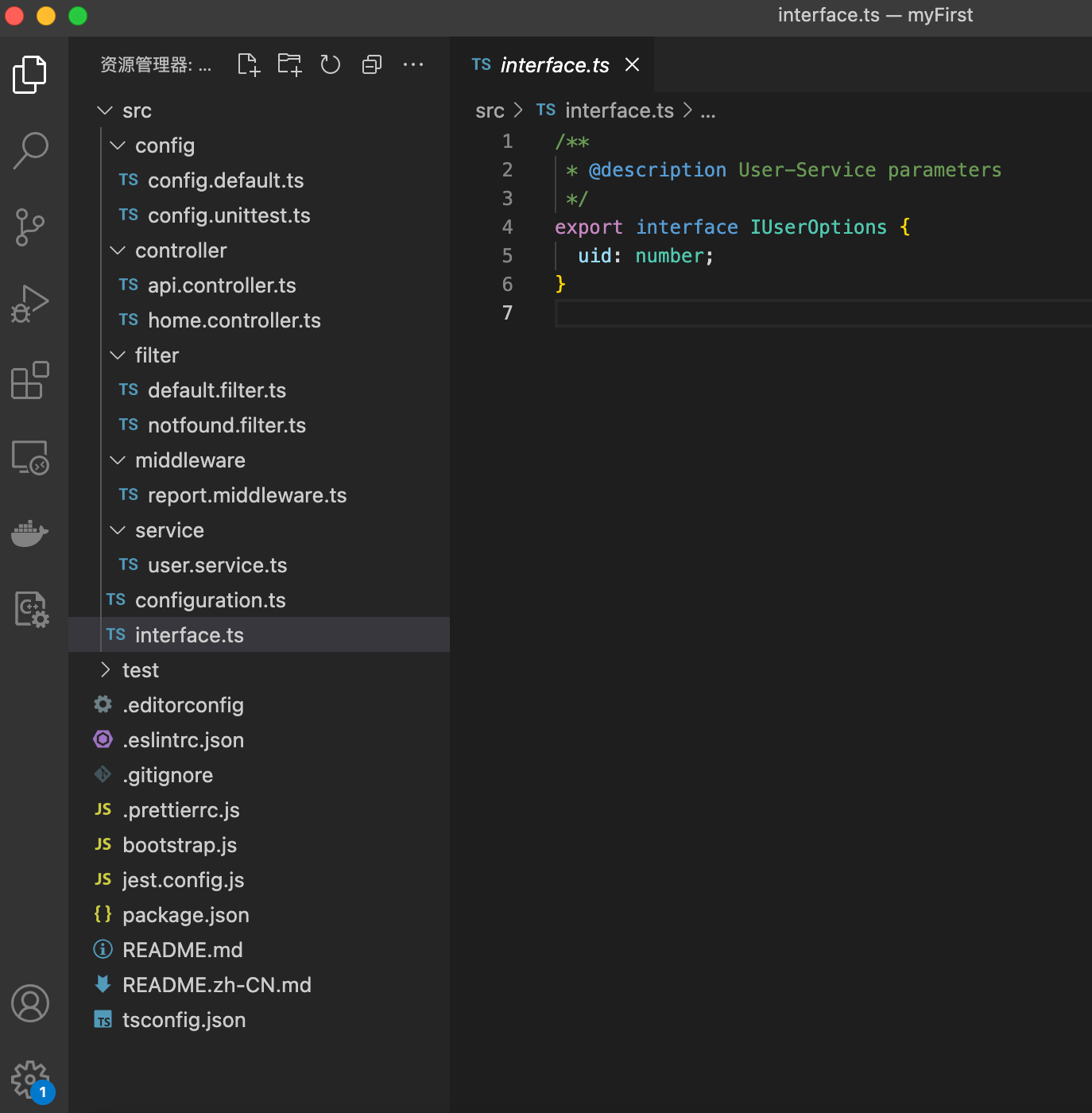
Task: Collapse all folders in explorer
Action: (371, 65)
